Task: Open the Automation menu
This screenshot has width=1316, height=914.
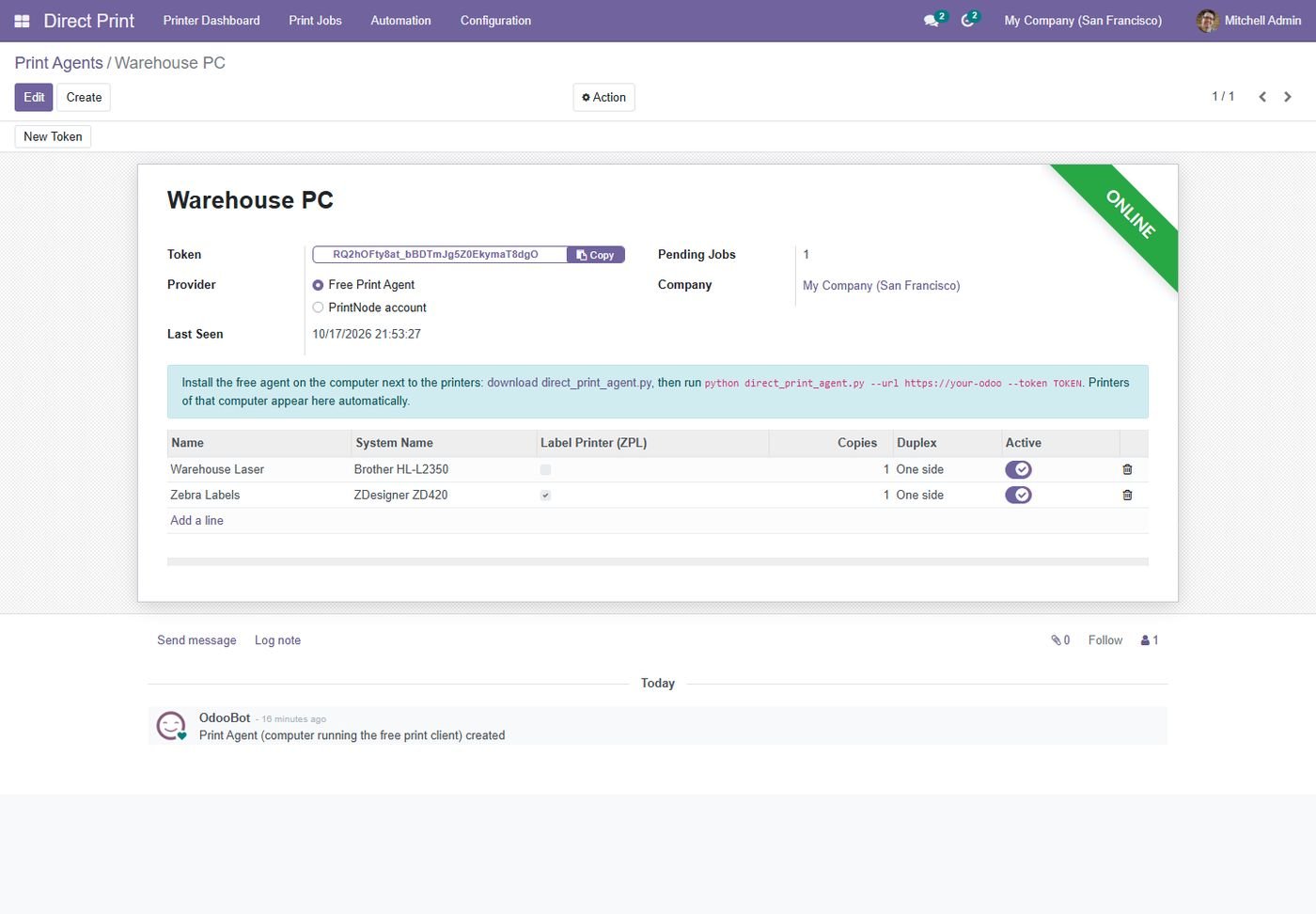Action: click(400, 21)
